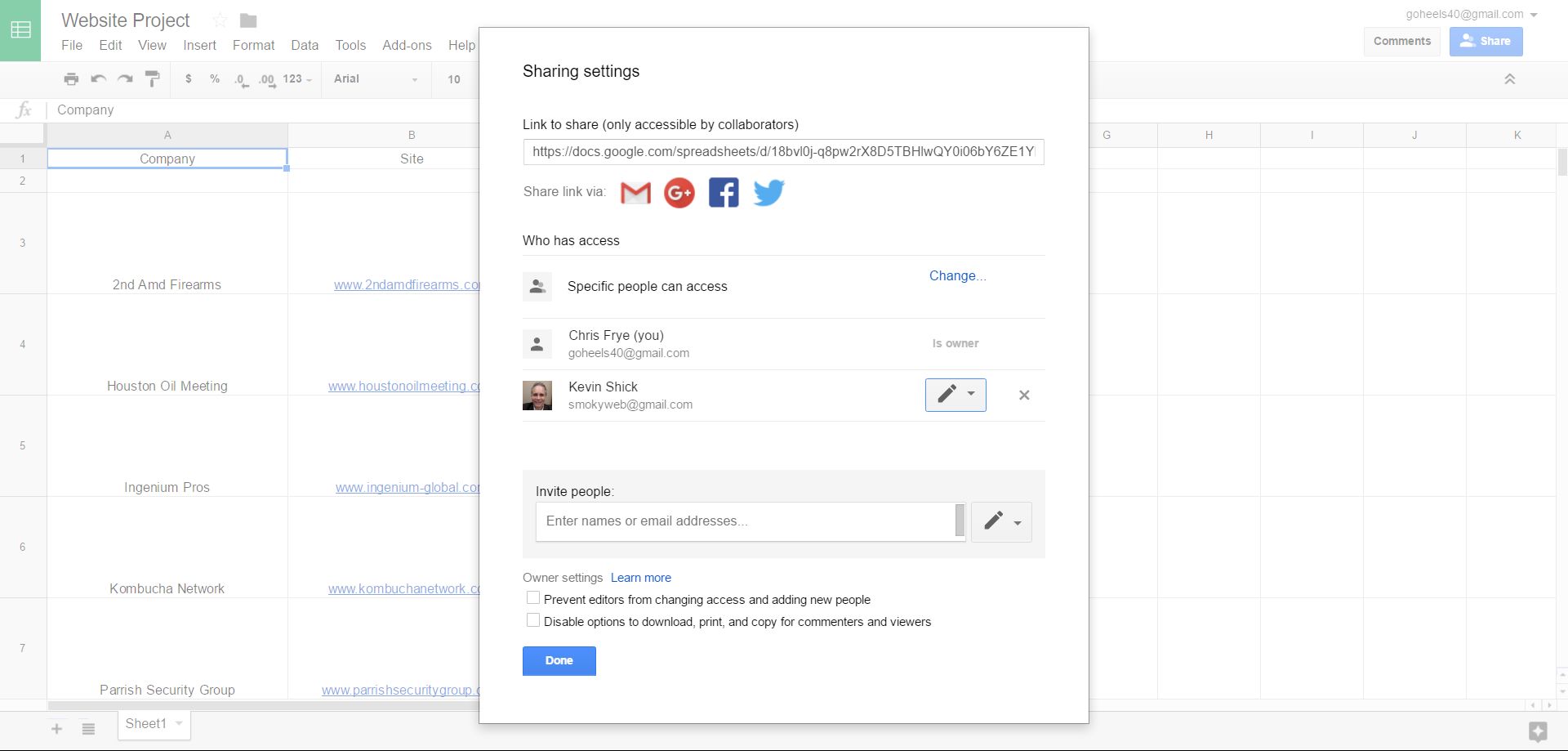
Task: Check Disable download, print, and copy option
Action: click(533, 620)
